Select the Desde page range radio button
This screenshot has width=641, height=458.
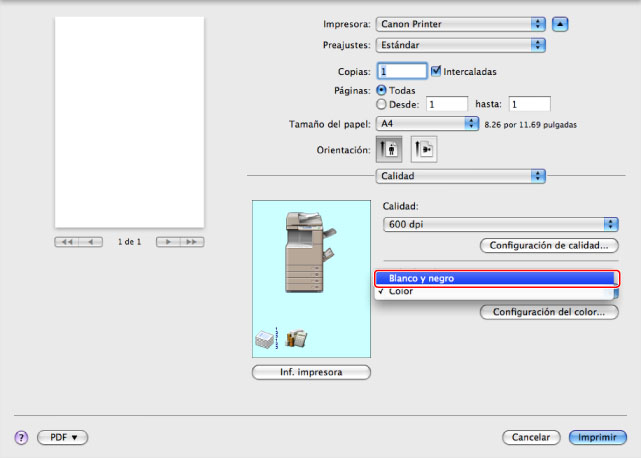coord(381,103)
